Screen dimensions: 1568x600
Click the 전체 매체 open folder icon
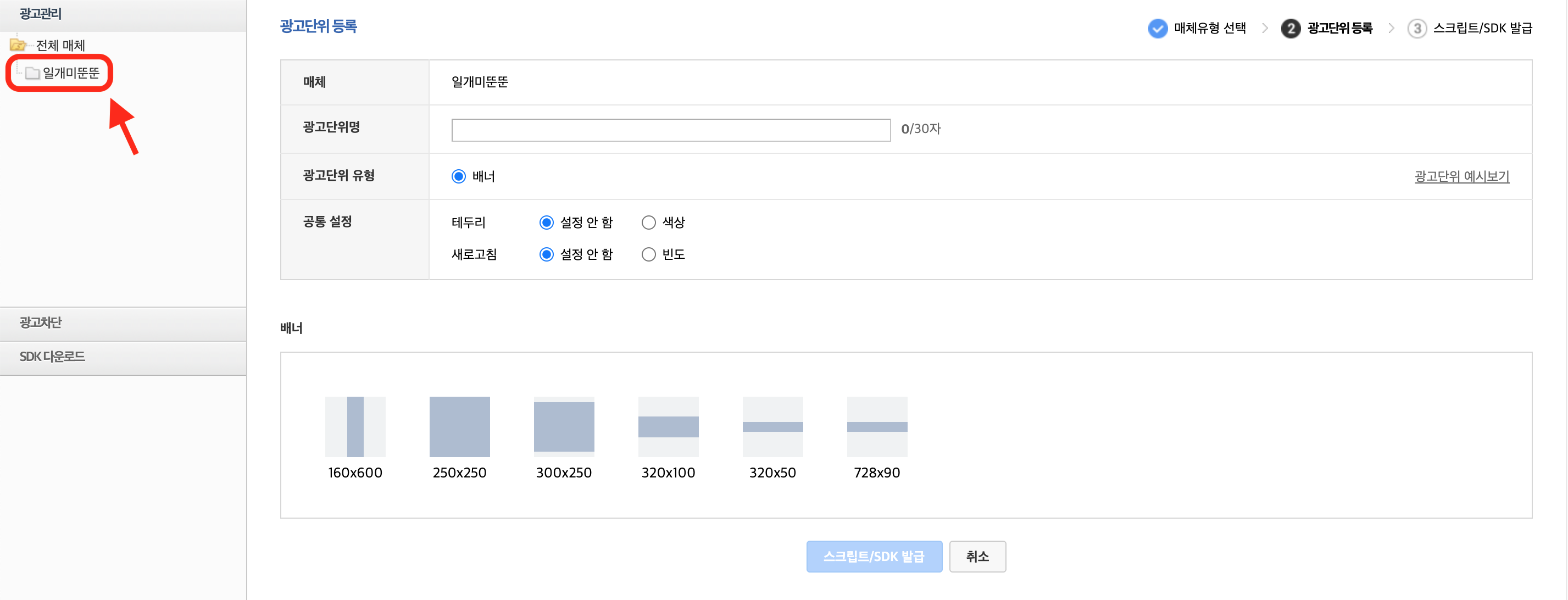18,45
